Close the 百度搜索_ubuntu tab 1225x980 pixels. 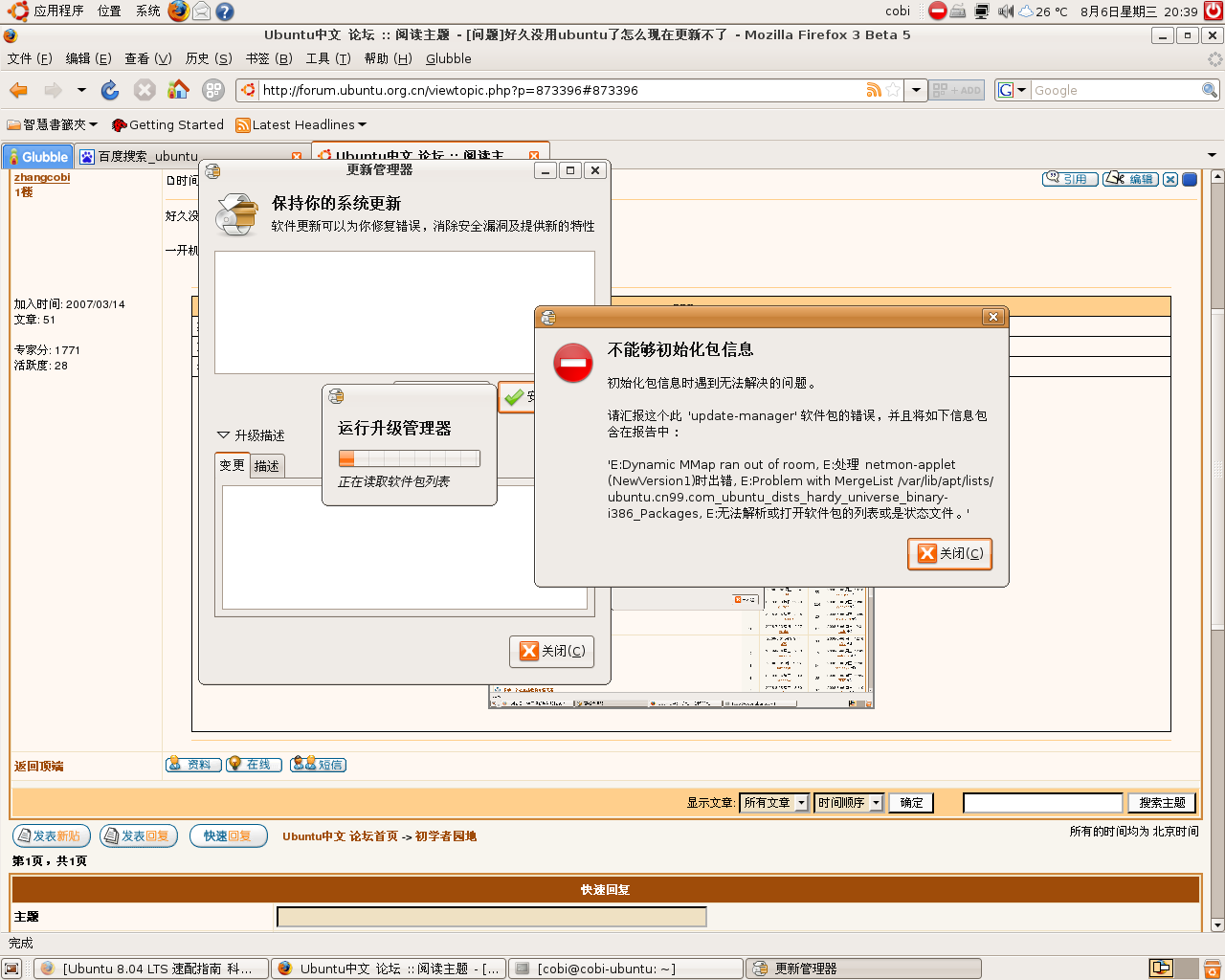pos(296,156)
